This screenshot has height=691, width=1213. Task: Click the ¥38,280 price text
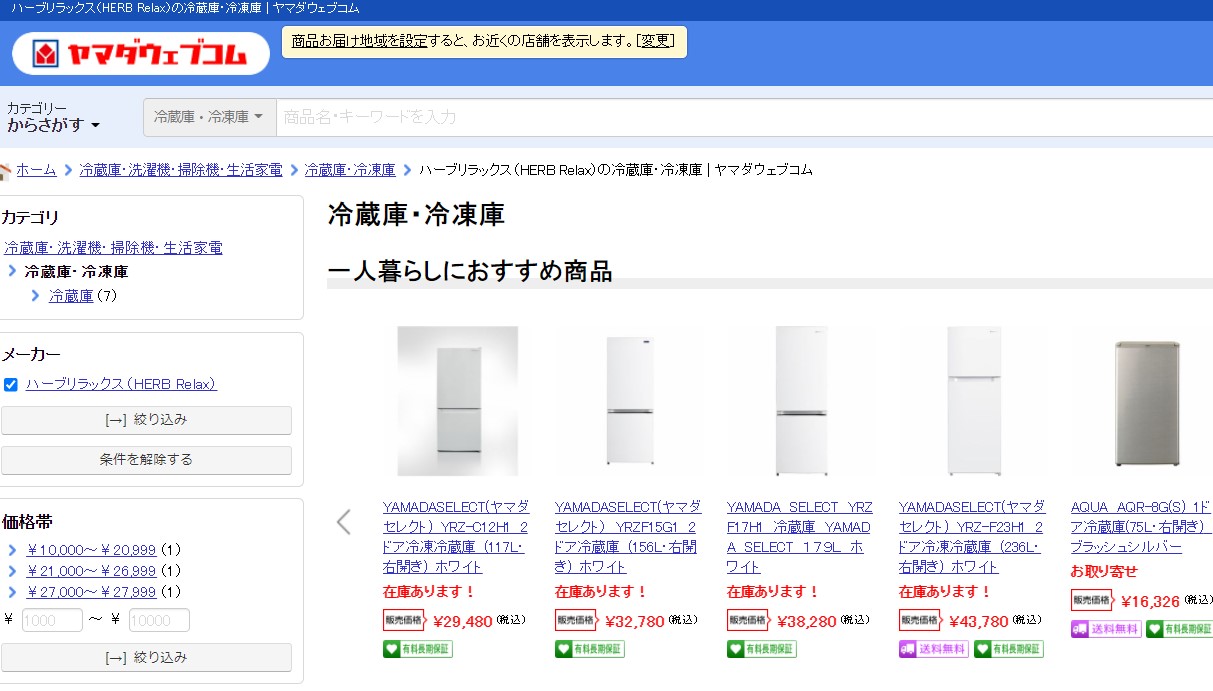807,621
